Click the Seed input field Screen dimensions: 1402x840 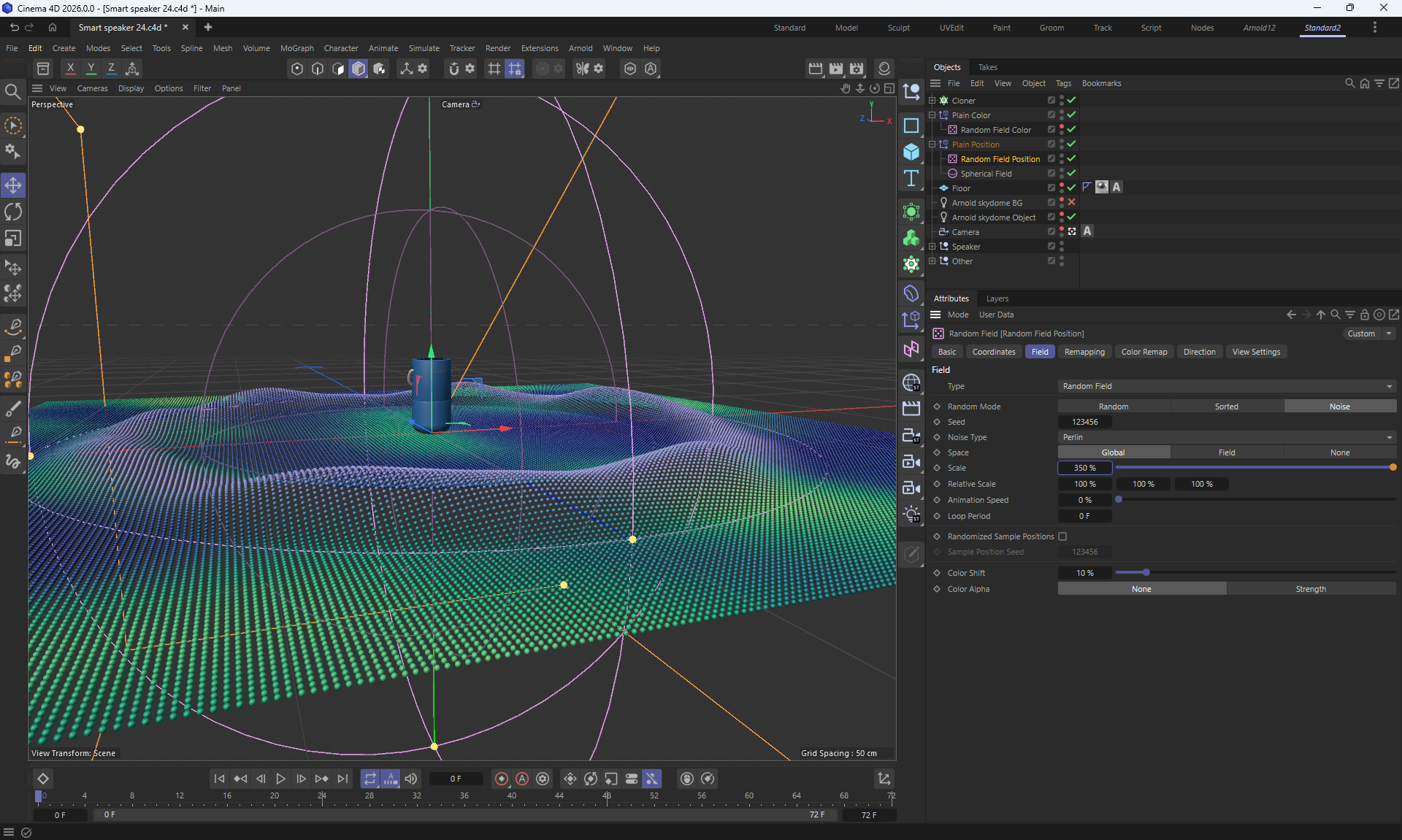point(1084,422)
